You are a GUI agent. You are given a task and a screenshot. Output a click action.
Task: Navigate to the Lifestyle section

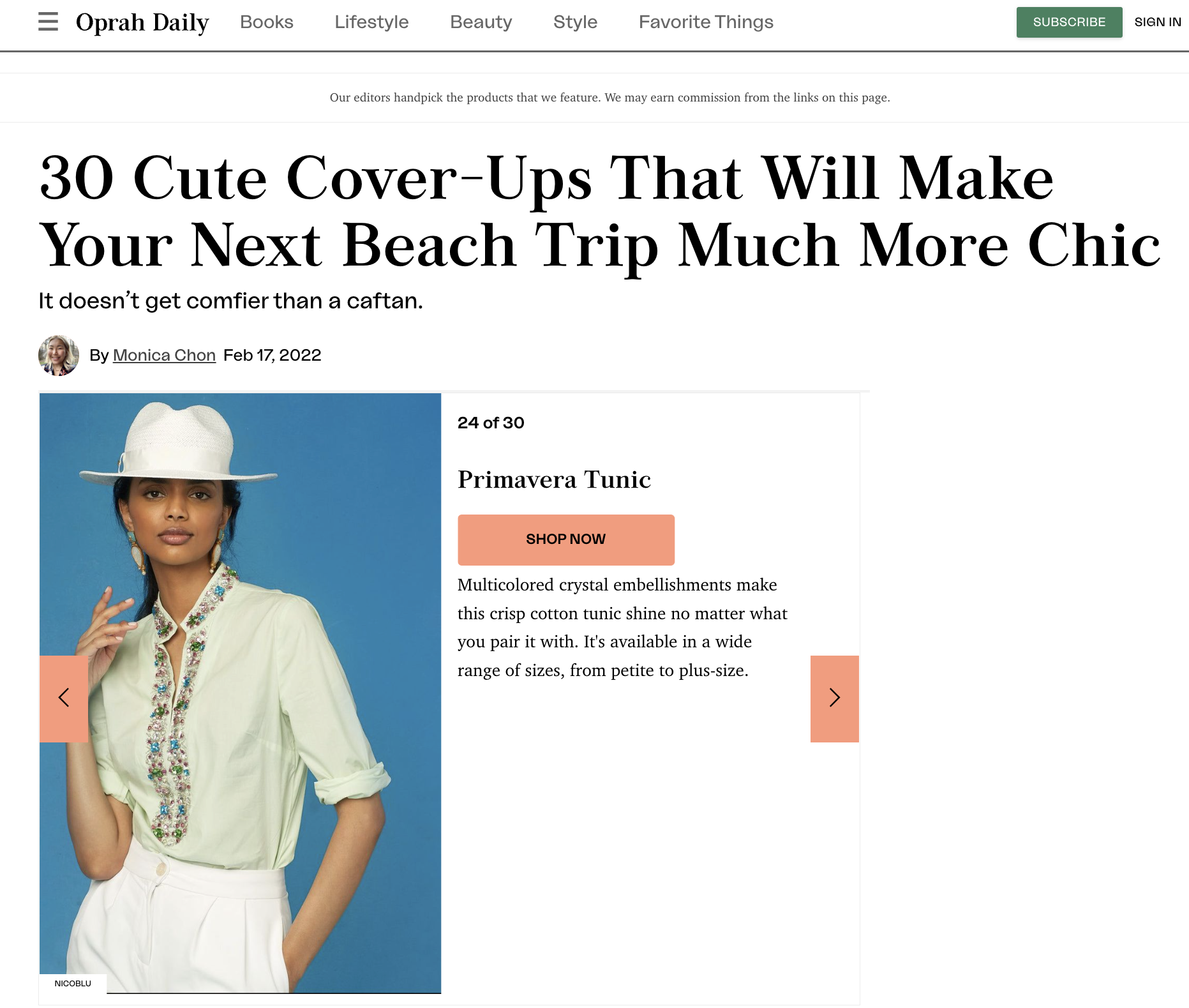(371, 22)
